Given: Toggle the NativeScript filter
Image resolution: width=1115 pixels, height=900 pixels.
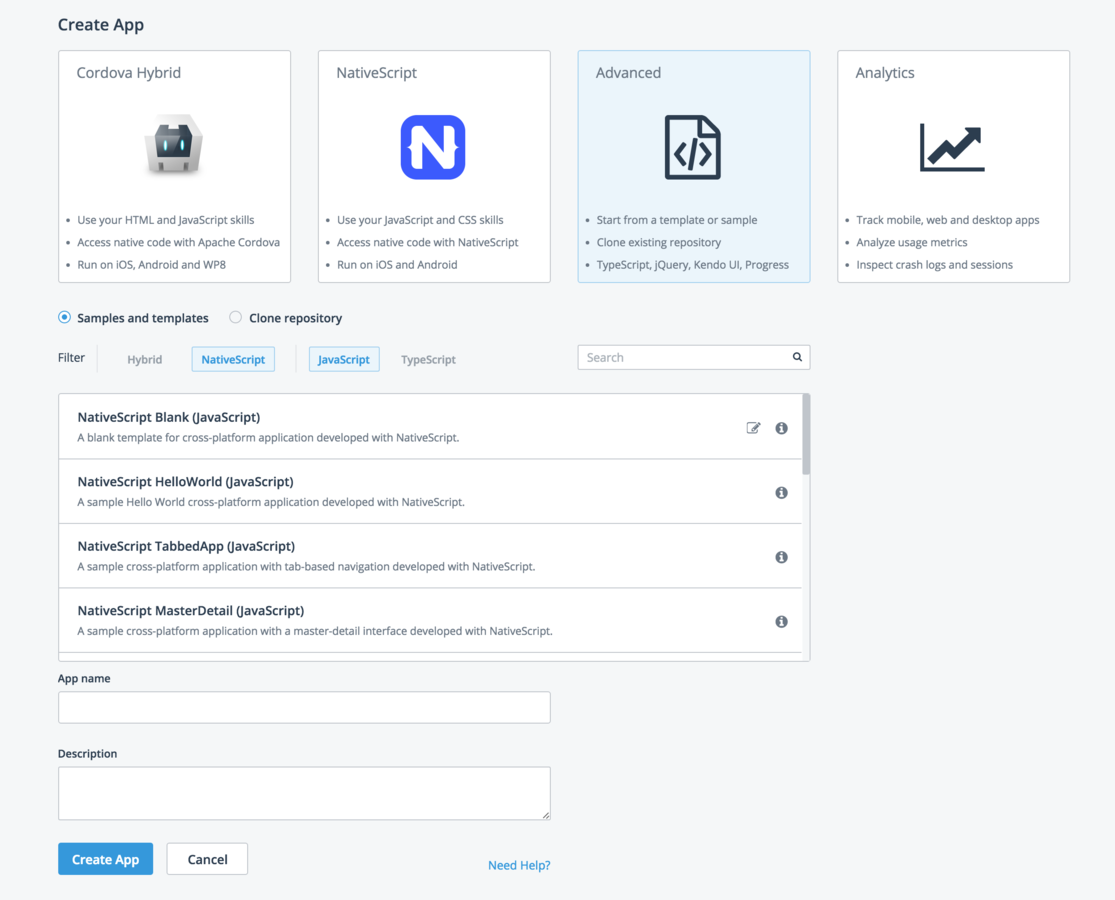Looking at the screenshot, I should pyautogui.click(x=233, y=359).
